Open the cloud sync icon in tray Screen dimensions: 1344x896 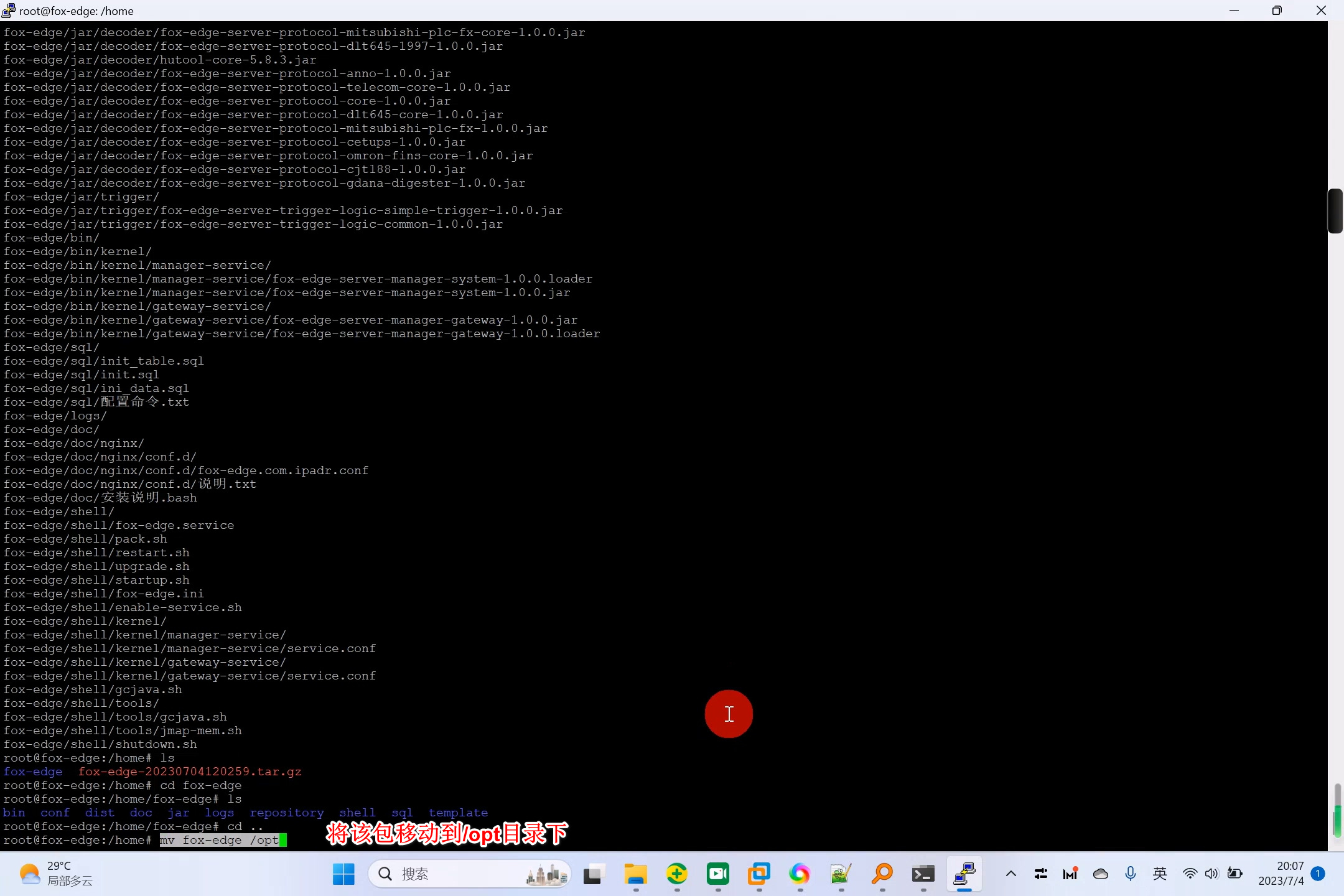click(1101, 874)
